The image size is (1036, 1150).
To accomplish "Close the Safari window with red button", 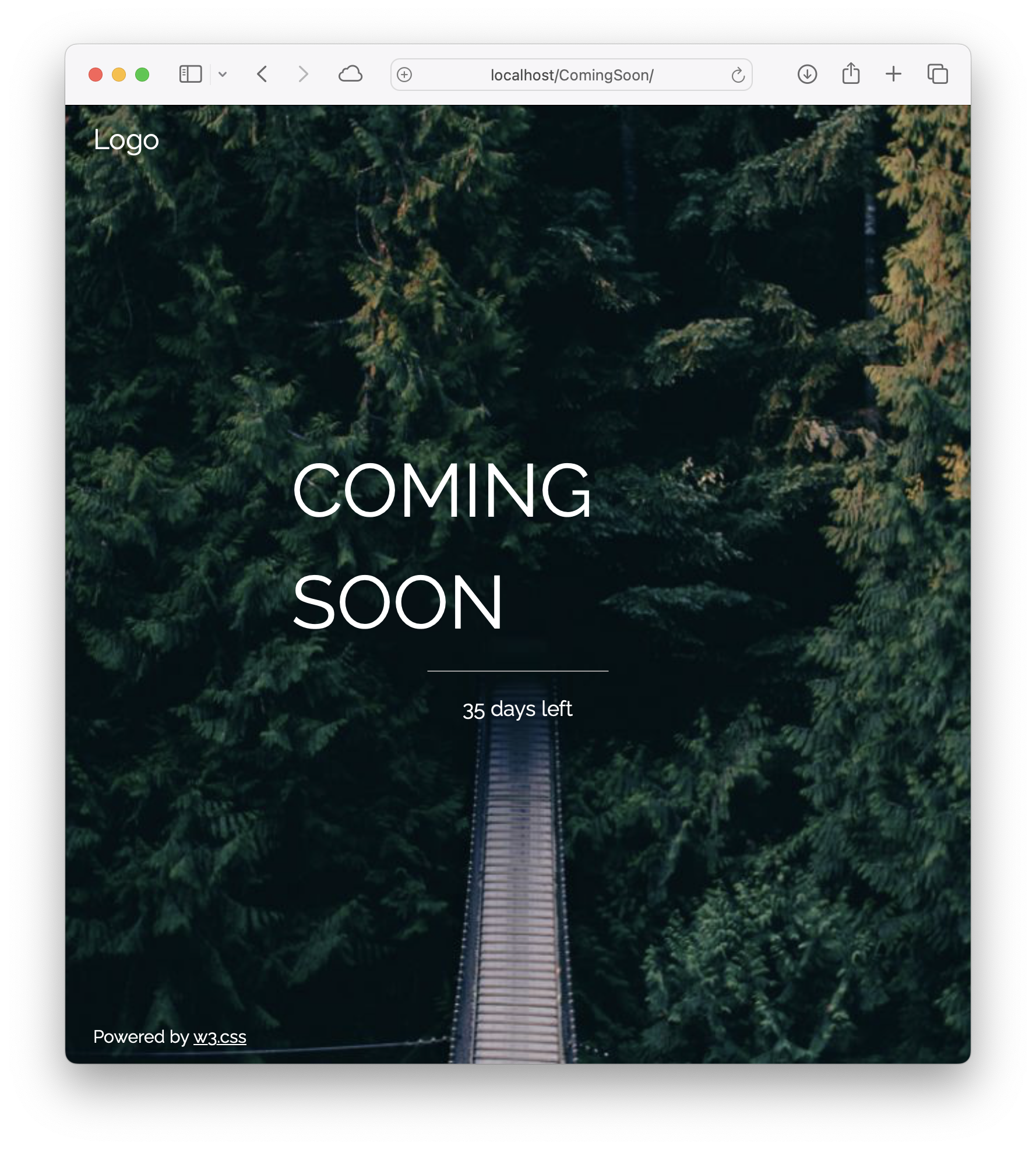I will (x=96, y=75).
